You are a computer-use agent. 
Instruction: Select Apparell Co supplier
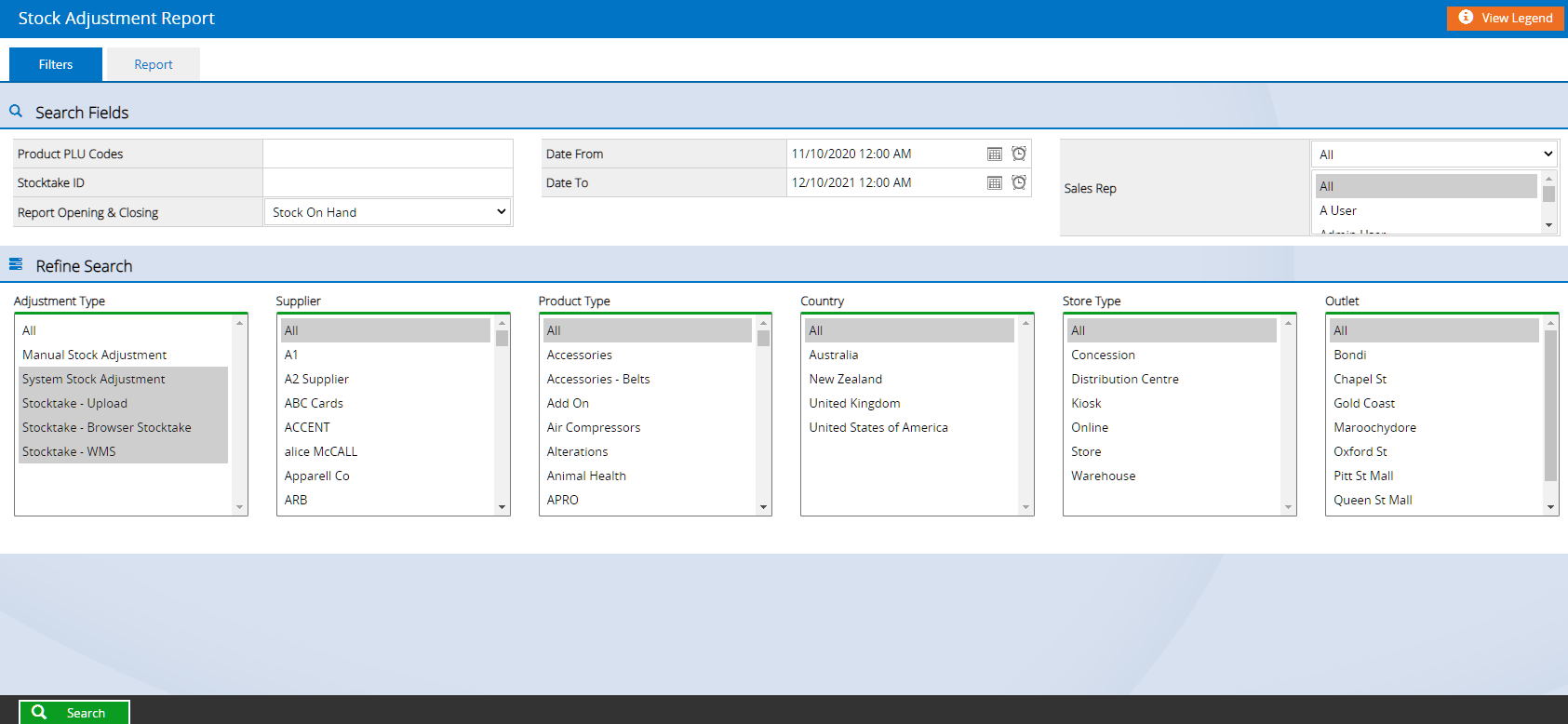coord(385,476)
